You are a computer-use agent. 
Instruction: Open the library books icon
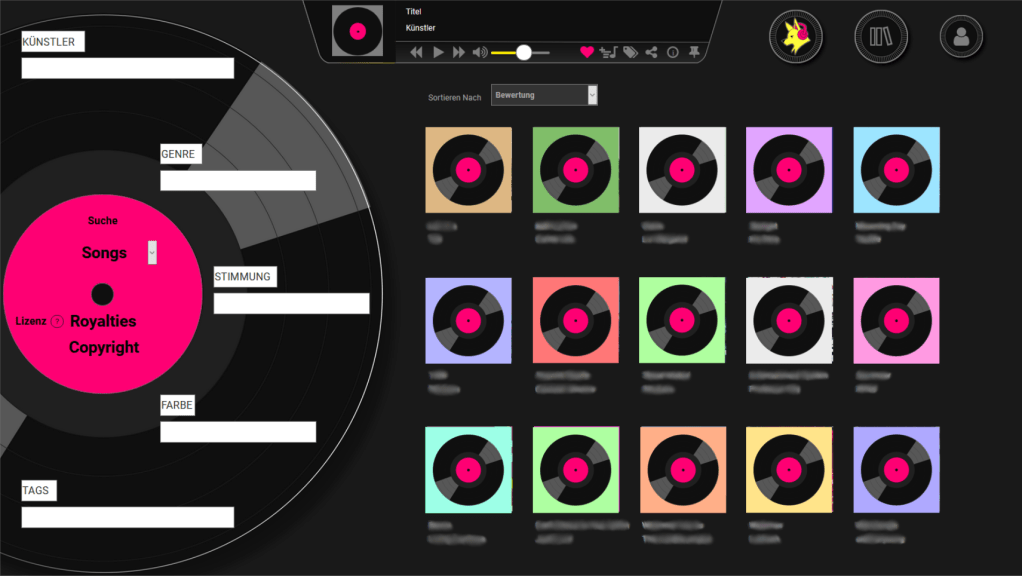(x=881, y=37)
